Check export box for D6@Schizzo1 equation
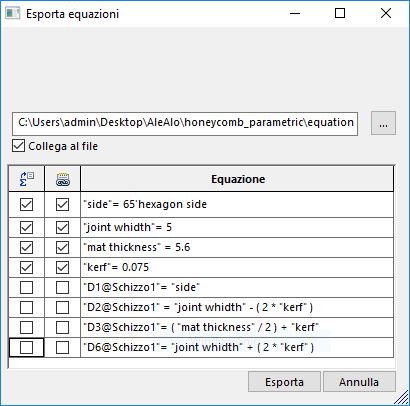This screenshot has width=410, height=406. tap(26, 348)
